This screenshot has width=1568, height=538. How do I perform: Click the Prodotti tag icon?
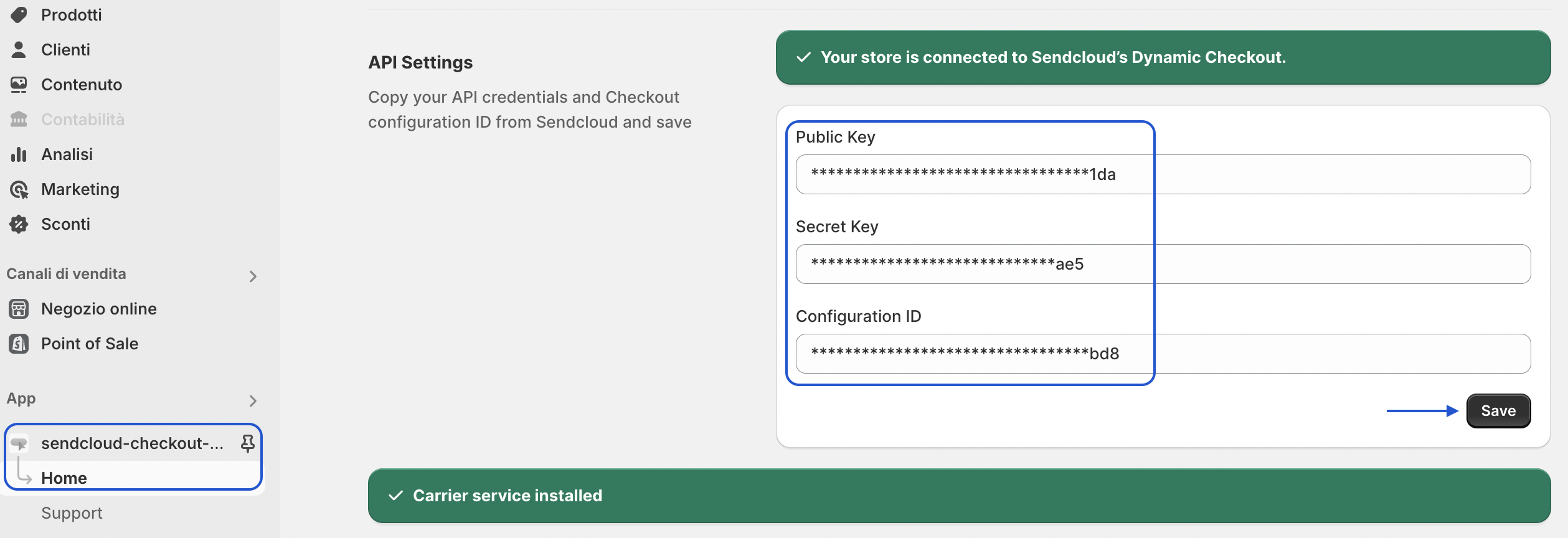19,15
